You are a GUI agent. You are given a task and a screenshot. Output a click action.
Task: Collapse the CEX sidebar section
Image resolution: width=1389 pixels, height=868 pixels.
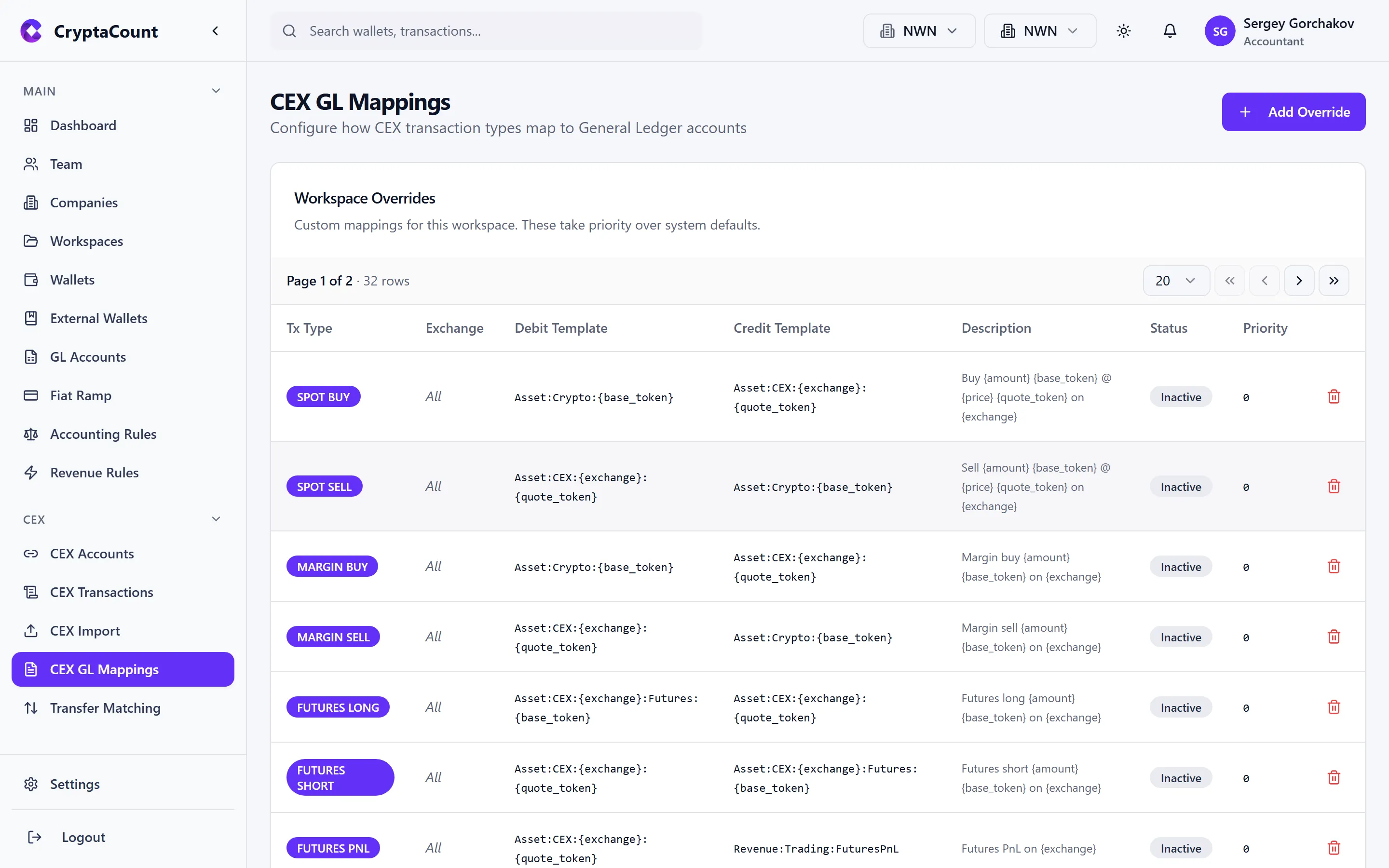[216, 518]
